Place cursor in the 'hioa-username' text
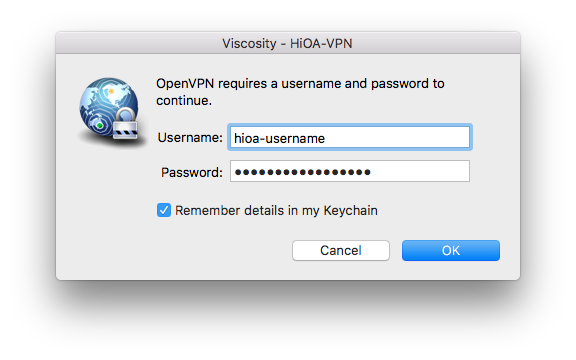 point(280,138)
